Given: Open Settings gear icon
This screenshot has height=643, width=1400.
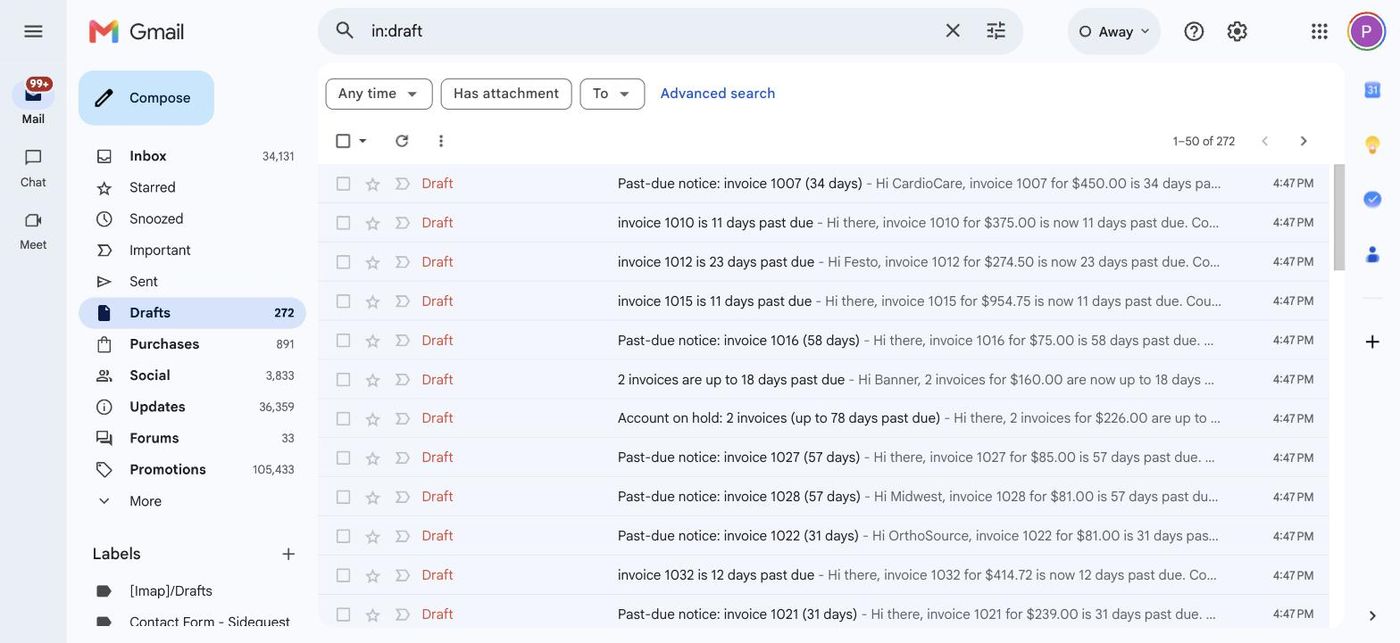Looking at the screenshot, I should click(1237, 31).
